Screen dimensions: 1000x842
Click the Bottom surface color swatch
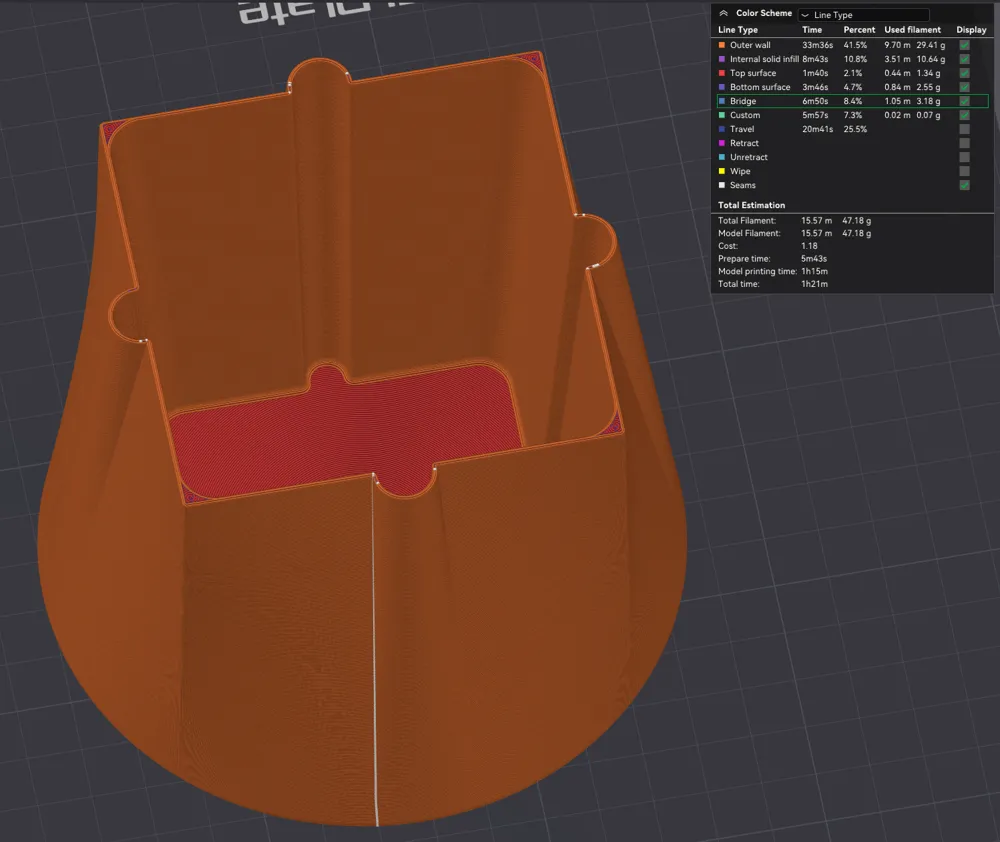[722, 87]
